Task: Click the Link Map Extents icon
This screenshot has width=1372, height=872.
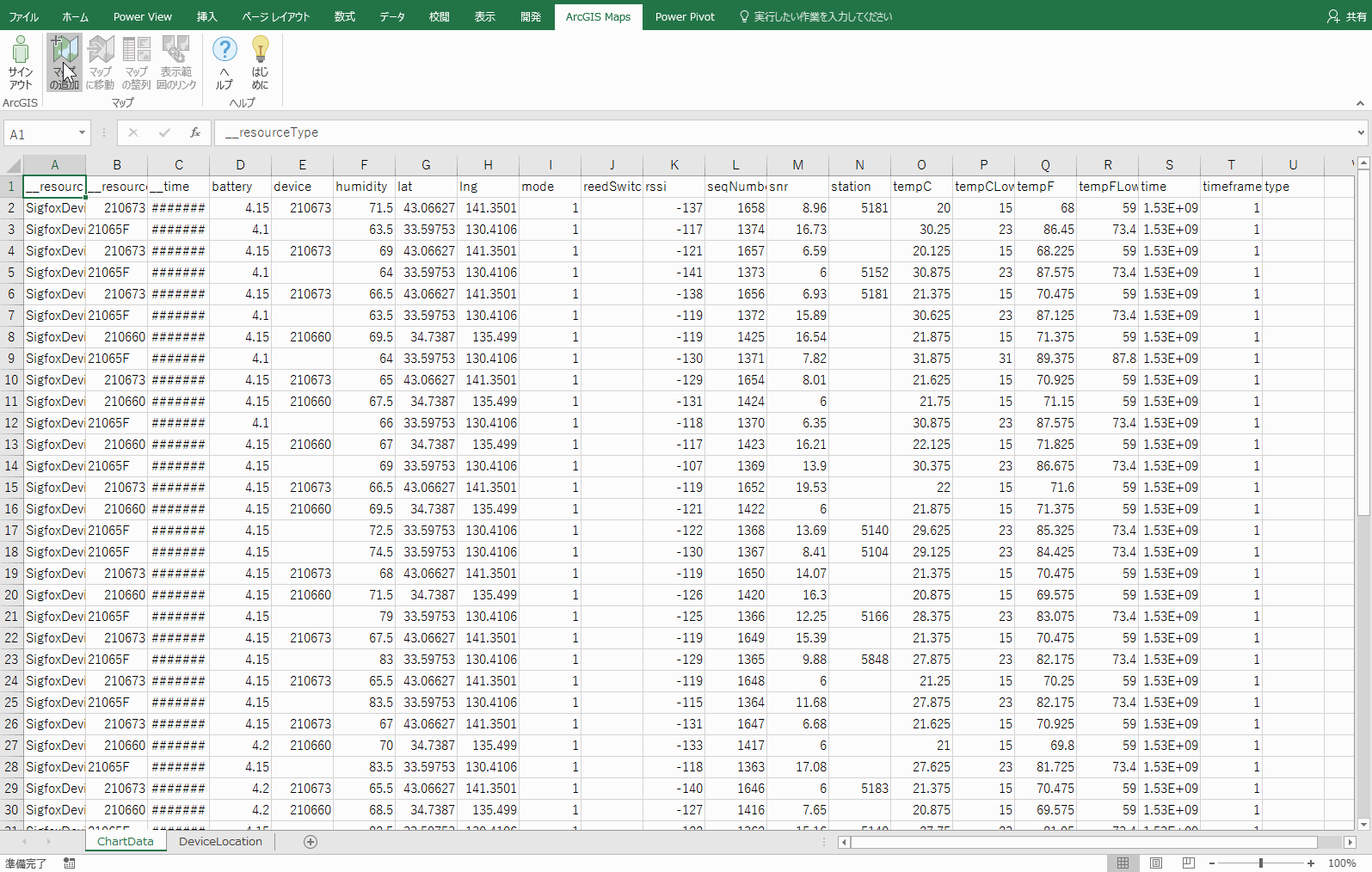Action: pos(176,62)
